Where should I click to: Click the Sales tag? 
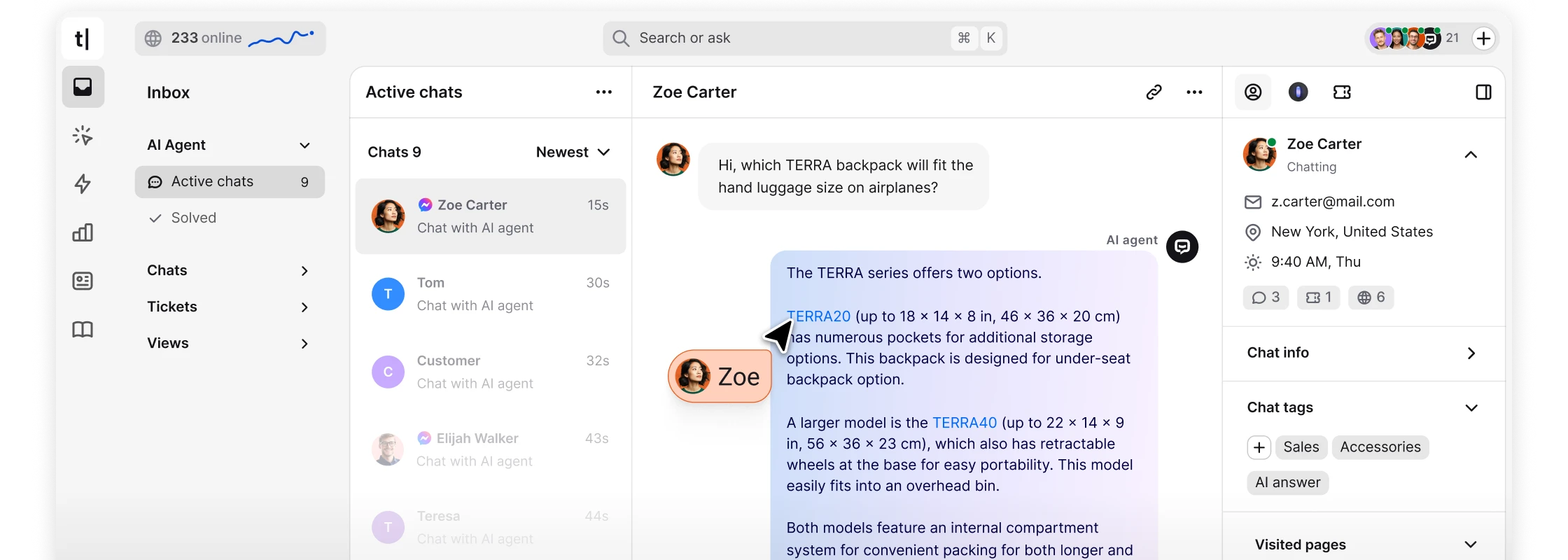point(1301,447)
